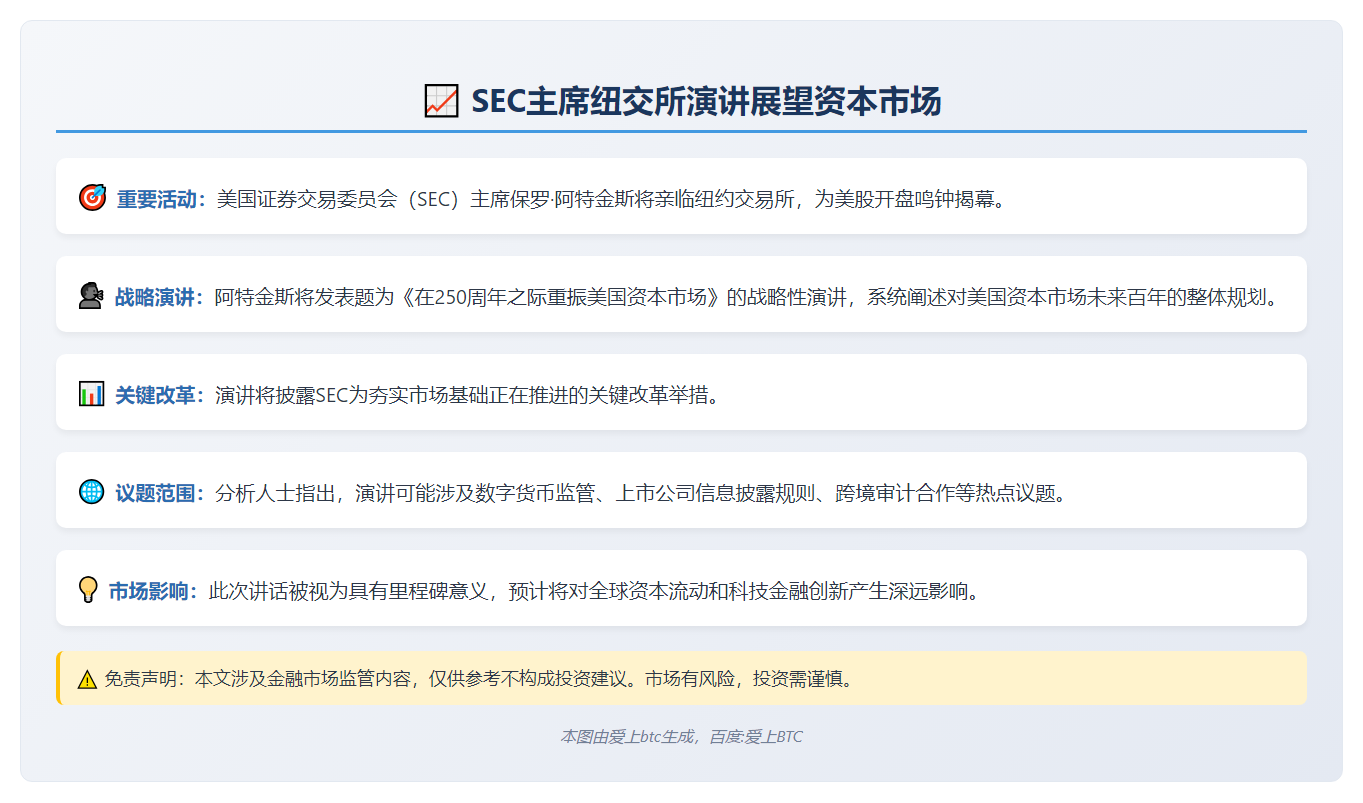Open the 关键改革 section card
Viewport: 1363px width, 803px height.
(x=683, y=392)
